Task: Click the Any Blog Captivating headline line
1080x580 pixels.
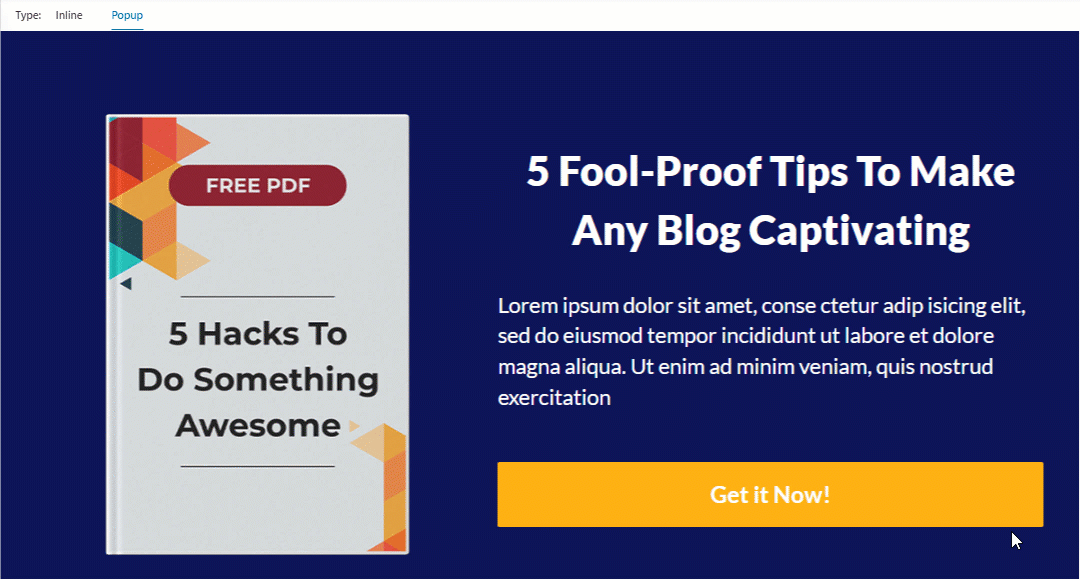Action: (x=771, y=231)
